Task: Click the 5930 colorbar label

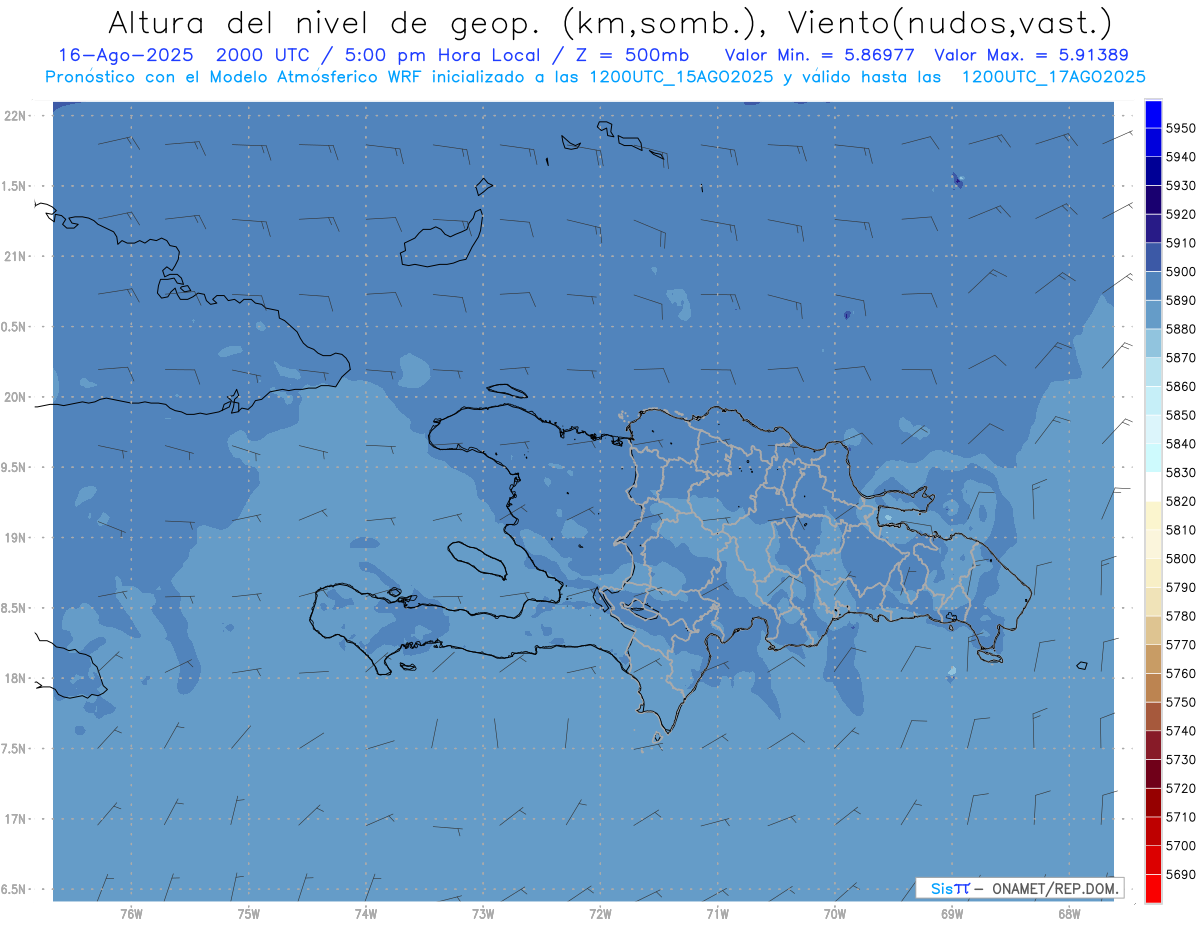Action: [x=1180, y=186]
